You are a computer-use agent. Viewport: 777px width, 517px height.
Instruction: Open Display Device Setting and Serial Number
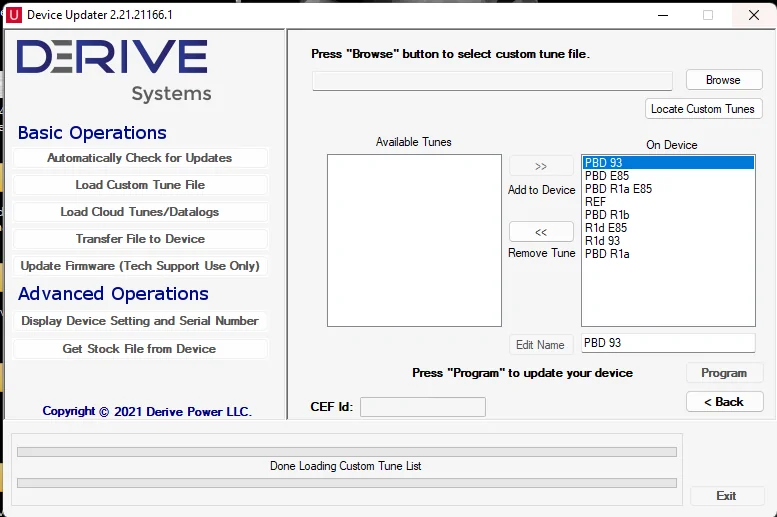[140, 321]
